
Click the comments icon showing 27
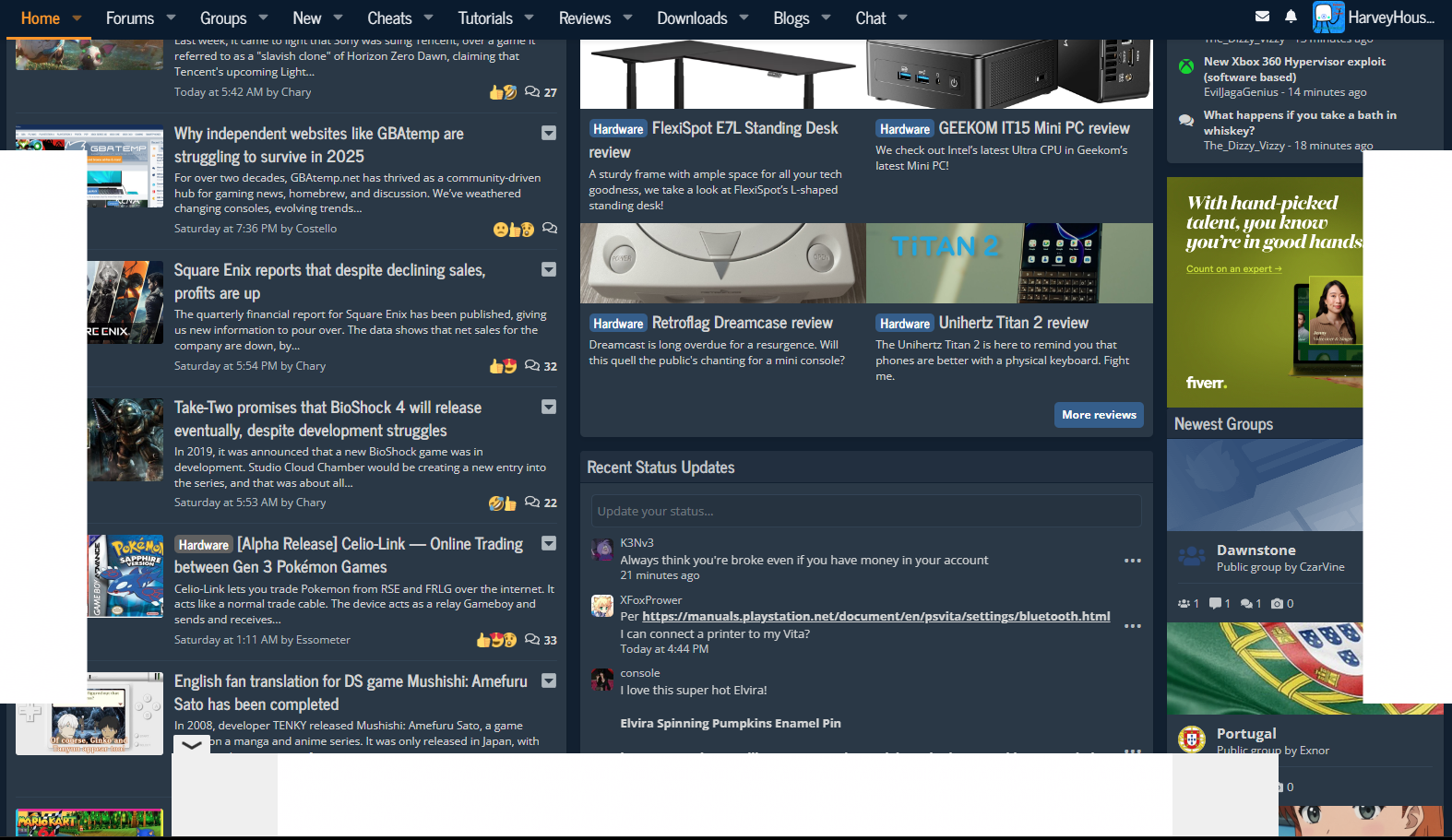(x=532, y=92)
